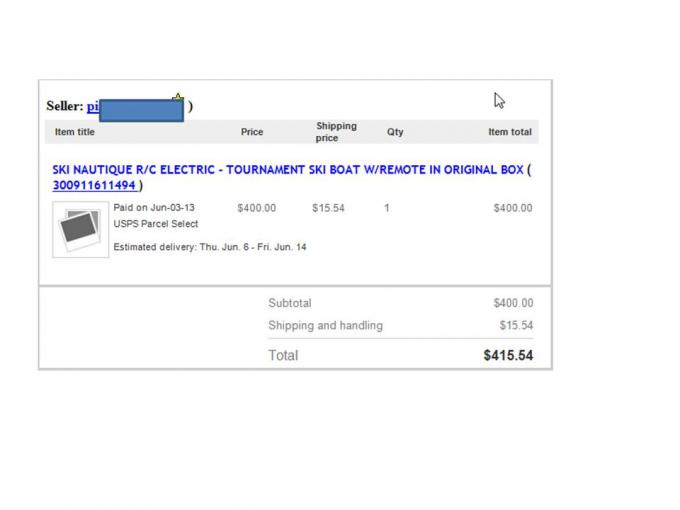Click the Shipping and handling label

(325, 325)
